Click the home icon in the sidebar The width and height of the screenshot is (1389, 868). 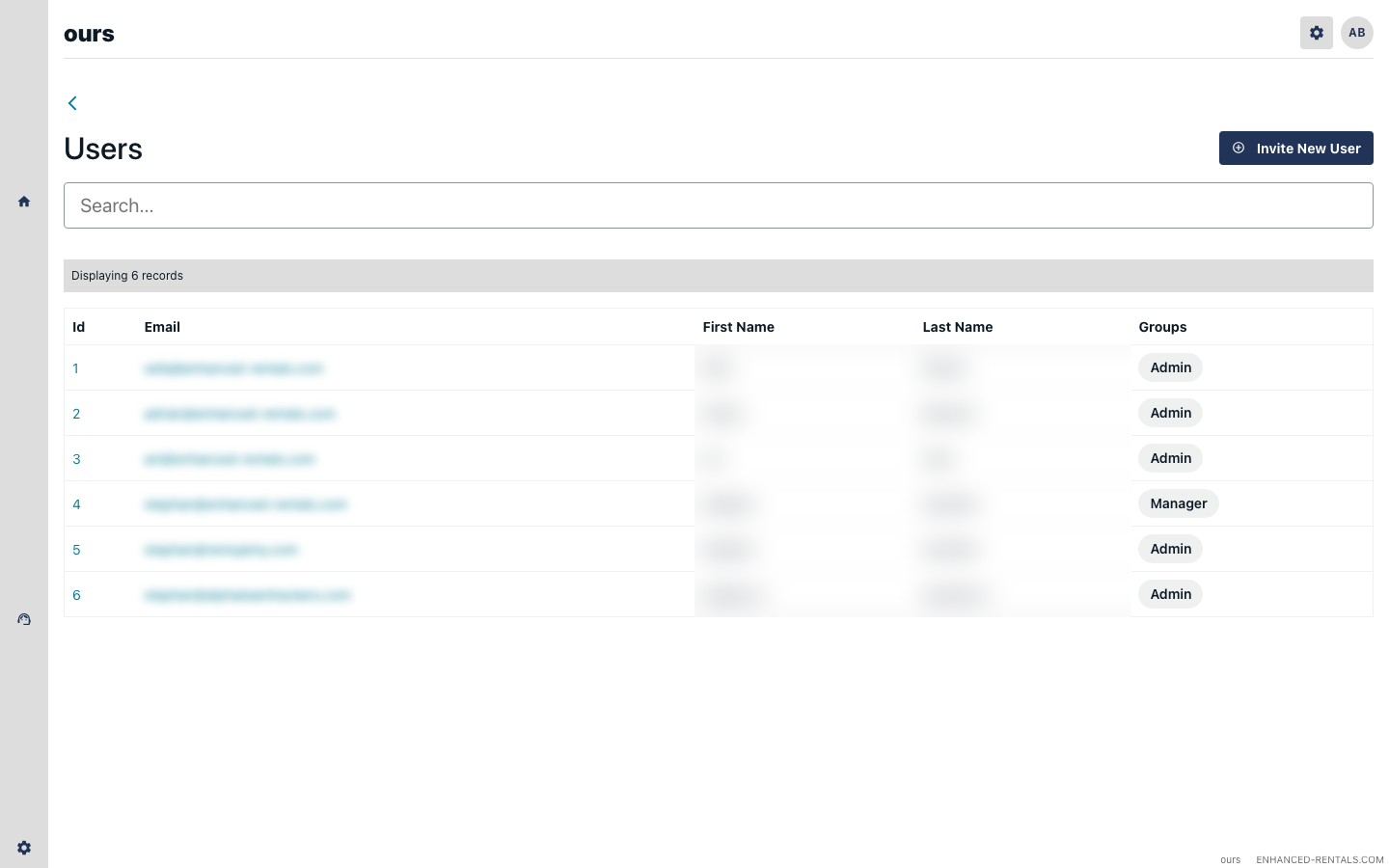pos(24,202)
